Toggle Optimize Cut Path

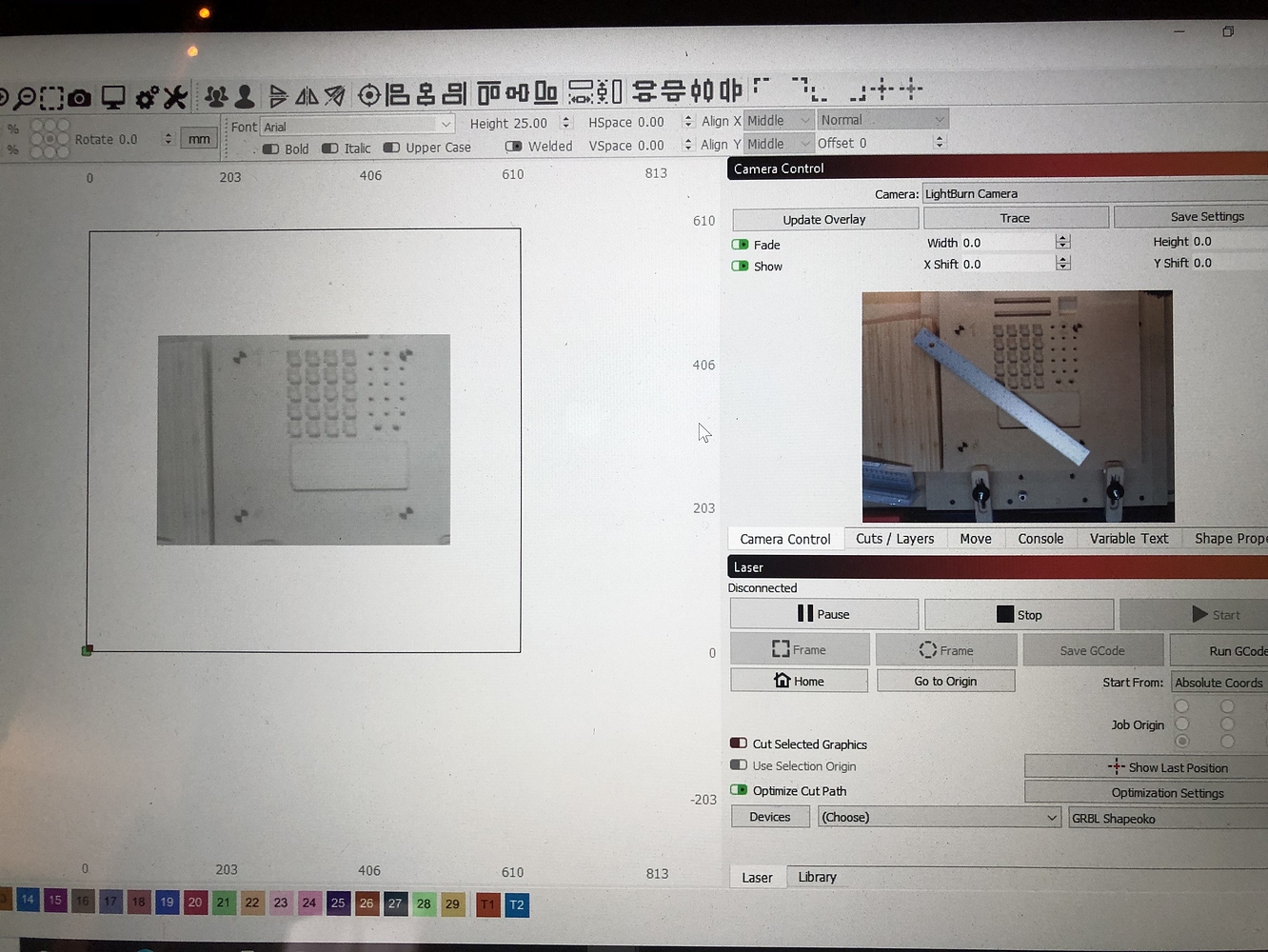[x=740, y=789]
